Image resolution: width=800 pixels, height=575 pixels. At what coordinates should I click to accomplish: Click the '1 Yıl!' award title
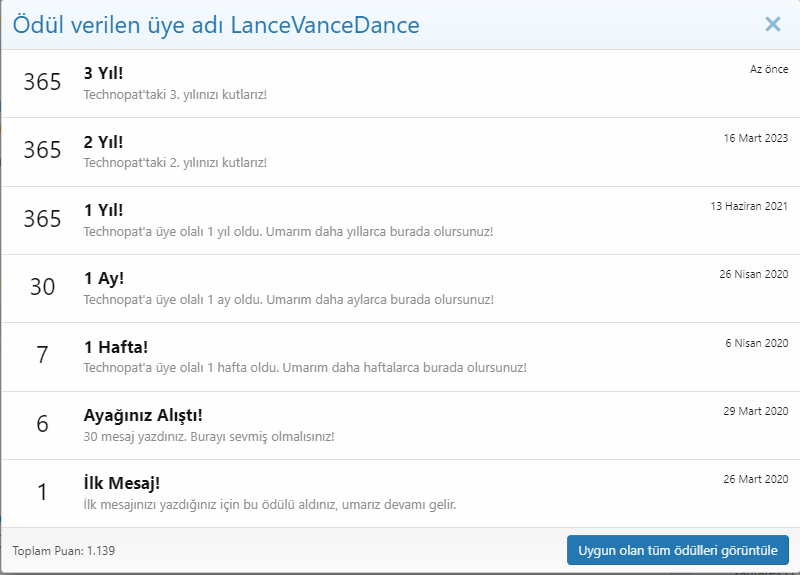[x=104, y=210]
